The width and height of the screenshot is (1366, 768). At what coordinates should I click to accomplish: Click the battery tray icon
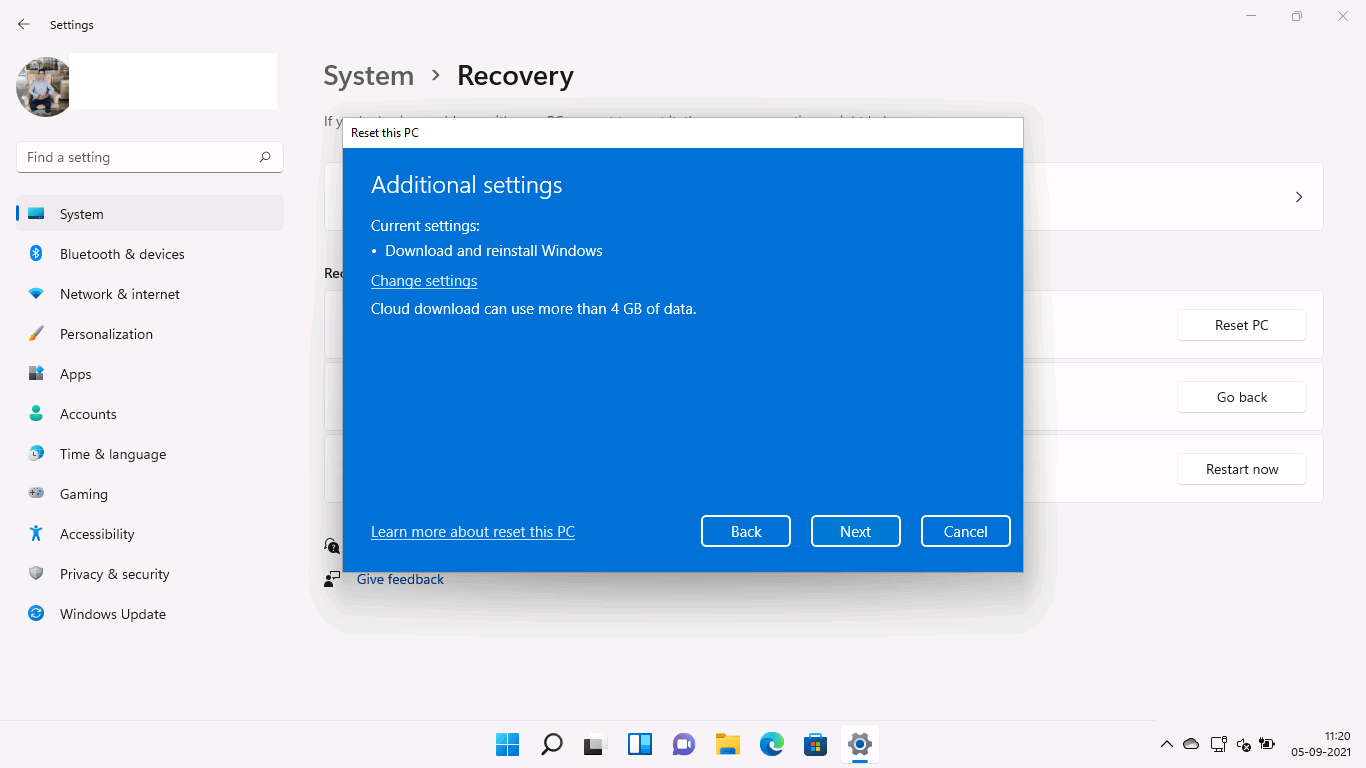click(1267, 744)
